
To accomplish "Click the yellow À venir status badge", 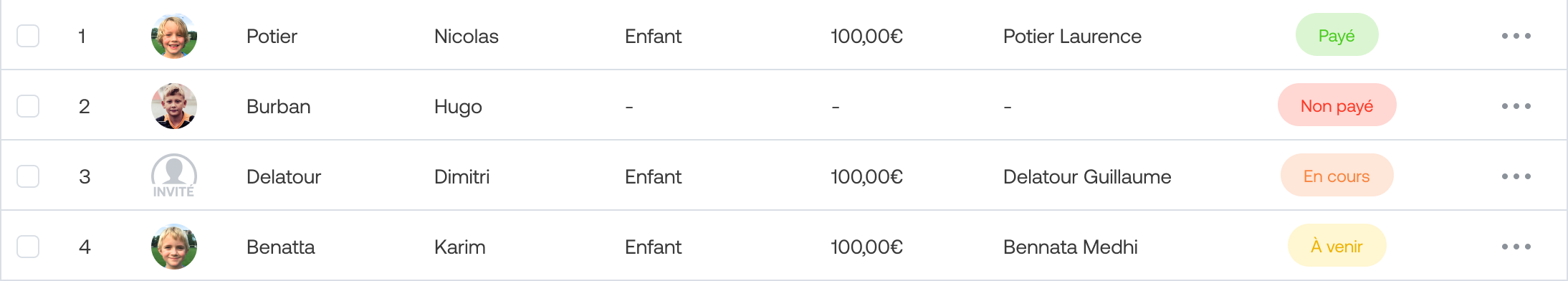I will tap(1337, 246).
